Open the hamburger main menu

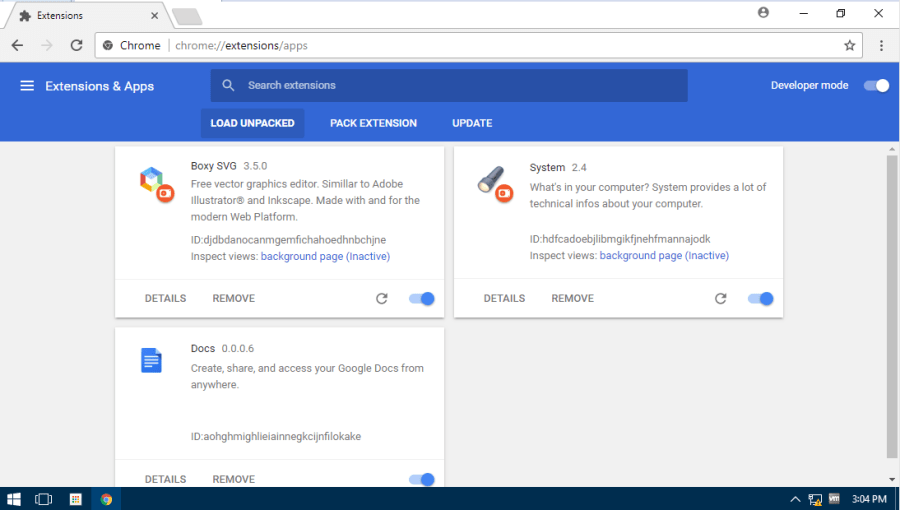[27, 86]
